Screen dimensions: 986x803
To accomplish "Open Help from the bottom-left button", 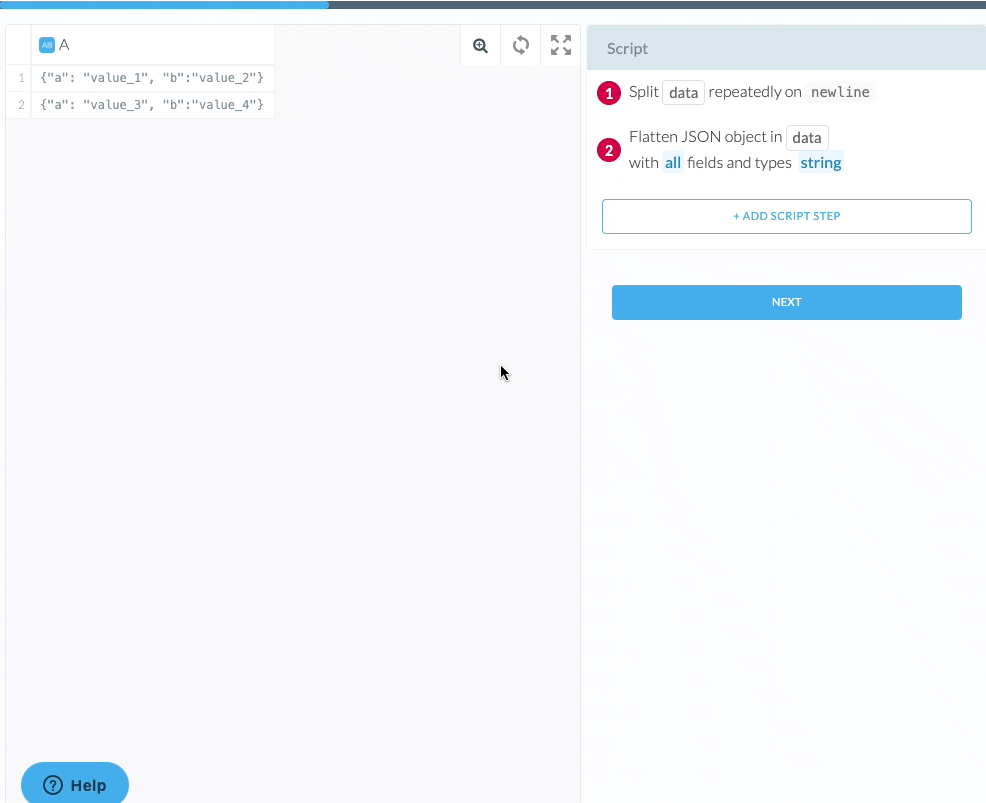I will [x=75, y=784].
